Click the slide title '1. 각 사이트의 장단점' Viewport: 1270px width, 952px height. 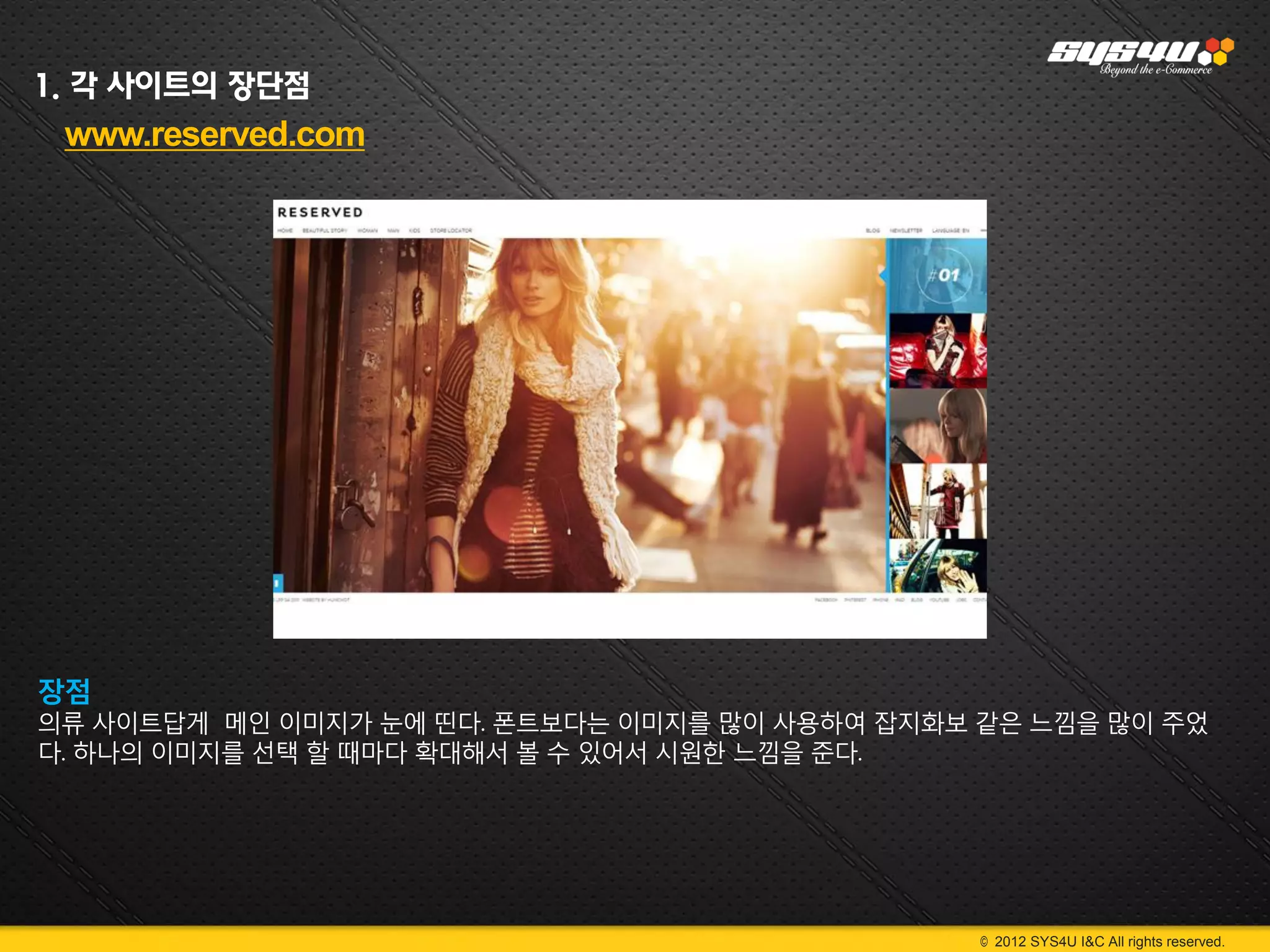coord(172,86)
